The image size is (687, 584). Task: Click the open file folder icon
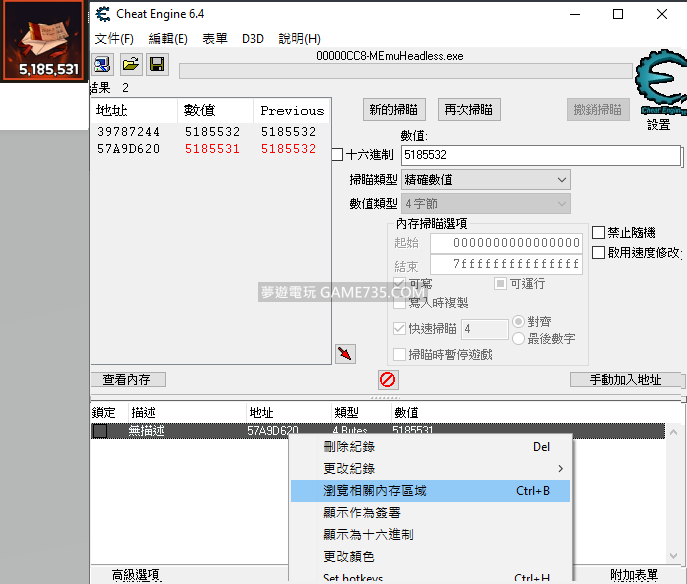tap(130, 65)
